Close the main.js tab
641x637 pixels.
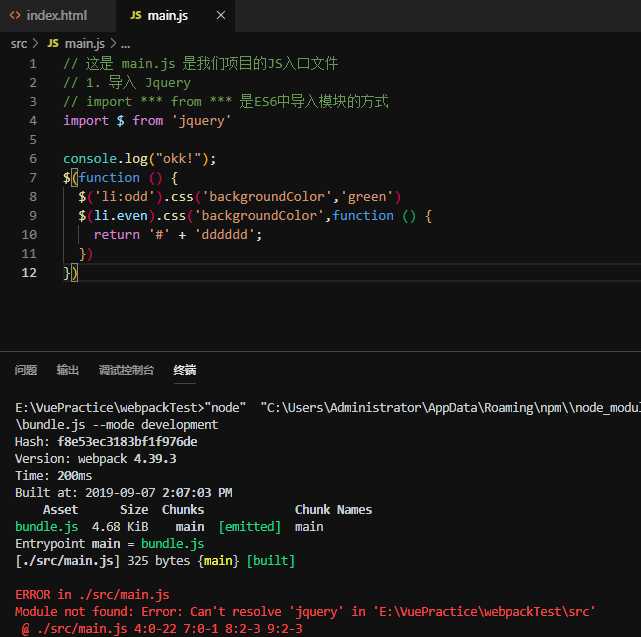[221, 16]
